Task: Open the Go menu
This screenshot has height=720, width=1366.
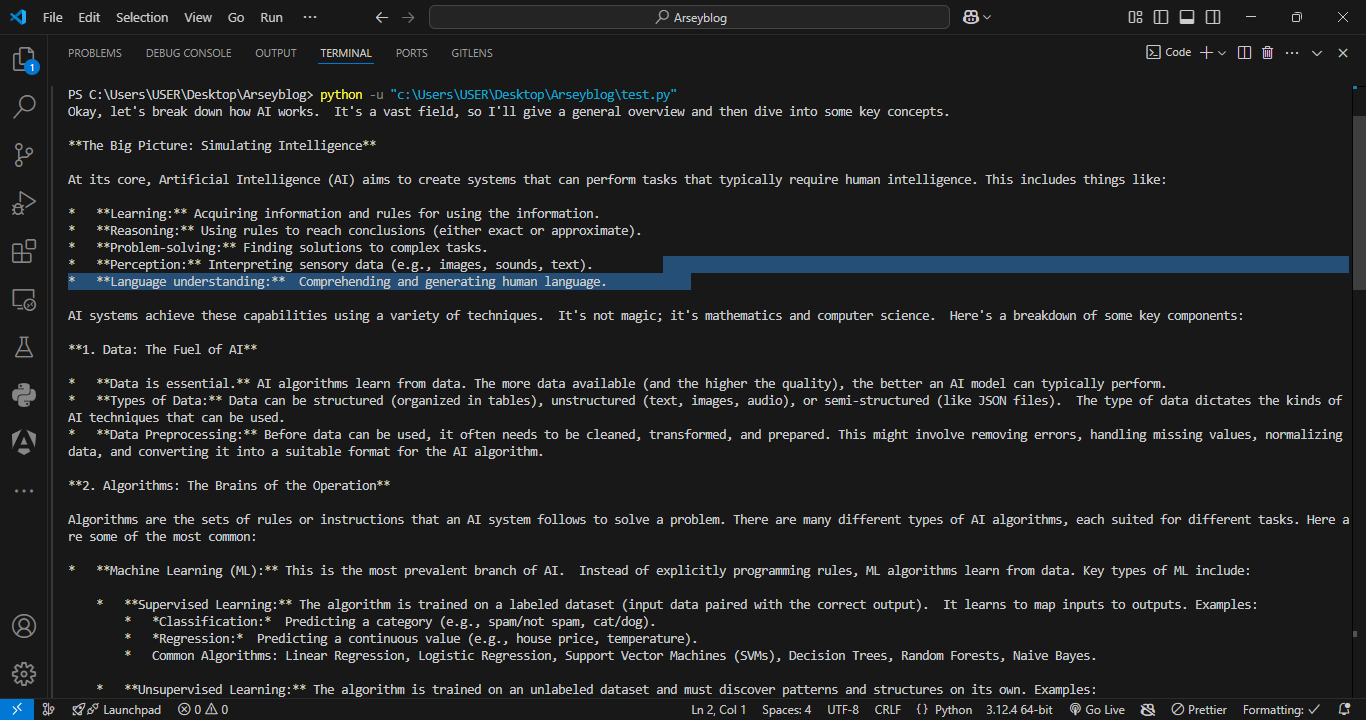Action: (236, 17)
